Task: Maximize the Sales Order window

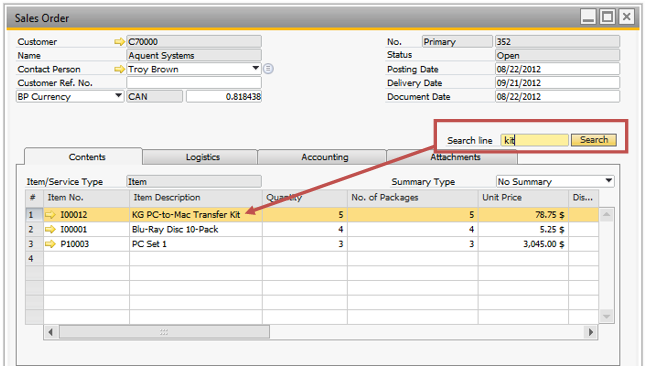Action: pos(607,17)
